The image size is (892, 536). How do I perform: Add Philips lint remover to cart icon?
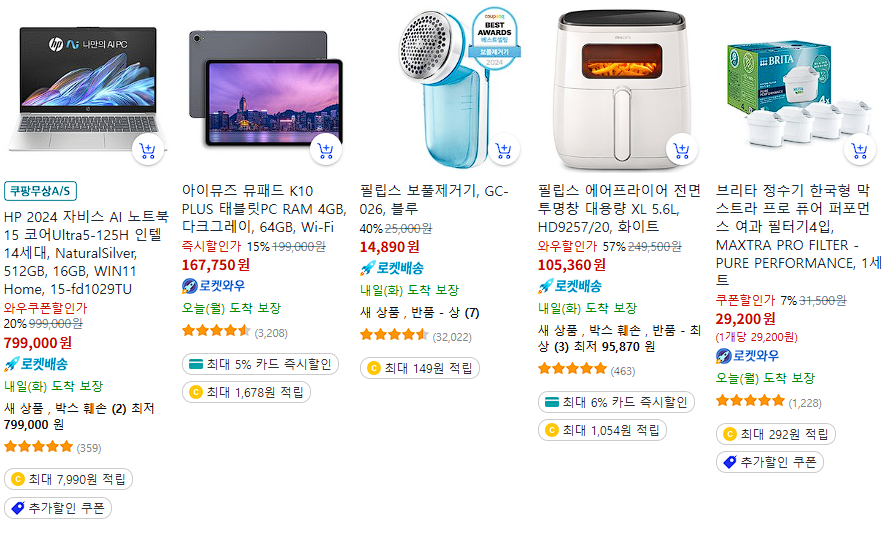pos(503,151)
